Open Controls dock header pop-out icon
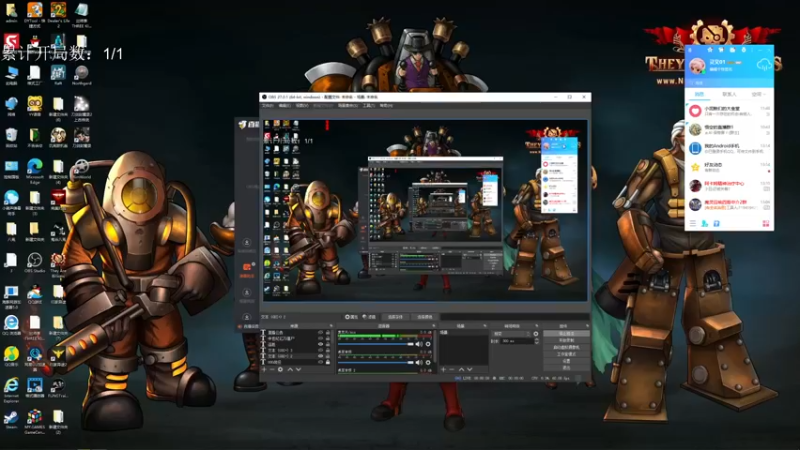800x450 pixels. click(x=587, y=326)
